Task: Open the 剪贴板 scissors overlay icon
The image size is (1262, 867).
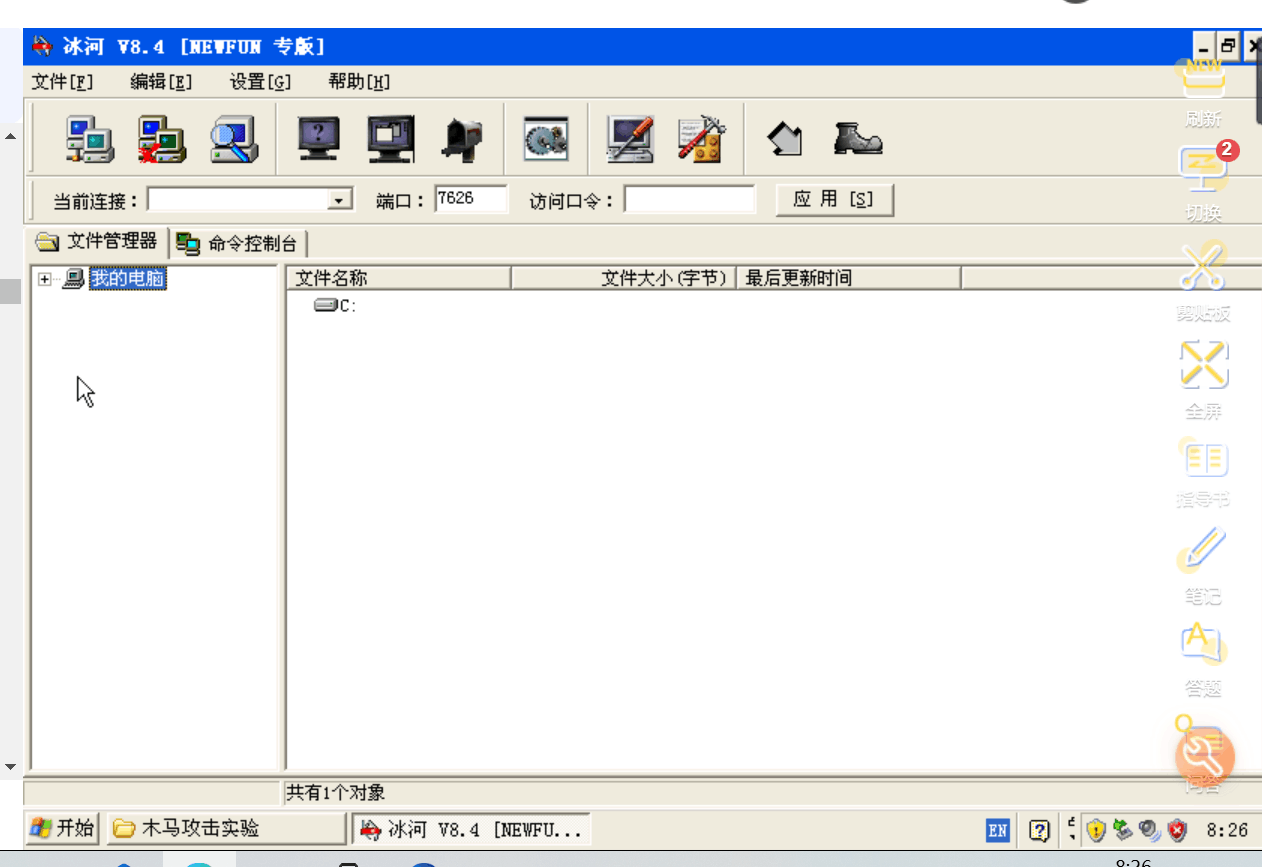Action: tap(1204, 282)
